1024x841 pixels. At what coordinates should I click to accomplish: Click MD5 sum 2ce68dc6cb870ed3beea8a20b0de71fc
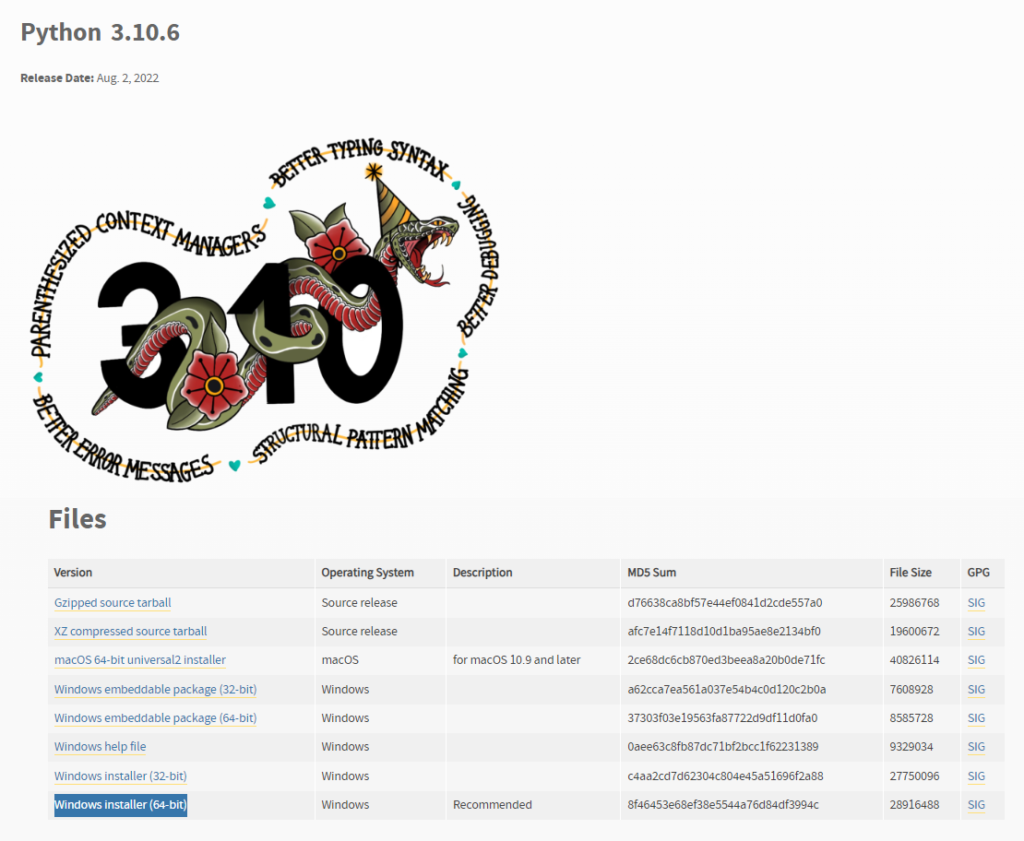(x=726, y=660)
